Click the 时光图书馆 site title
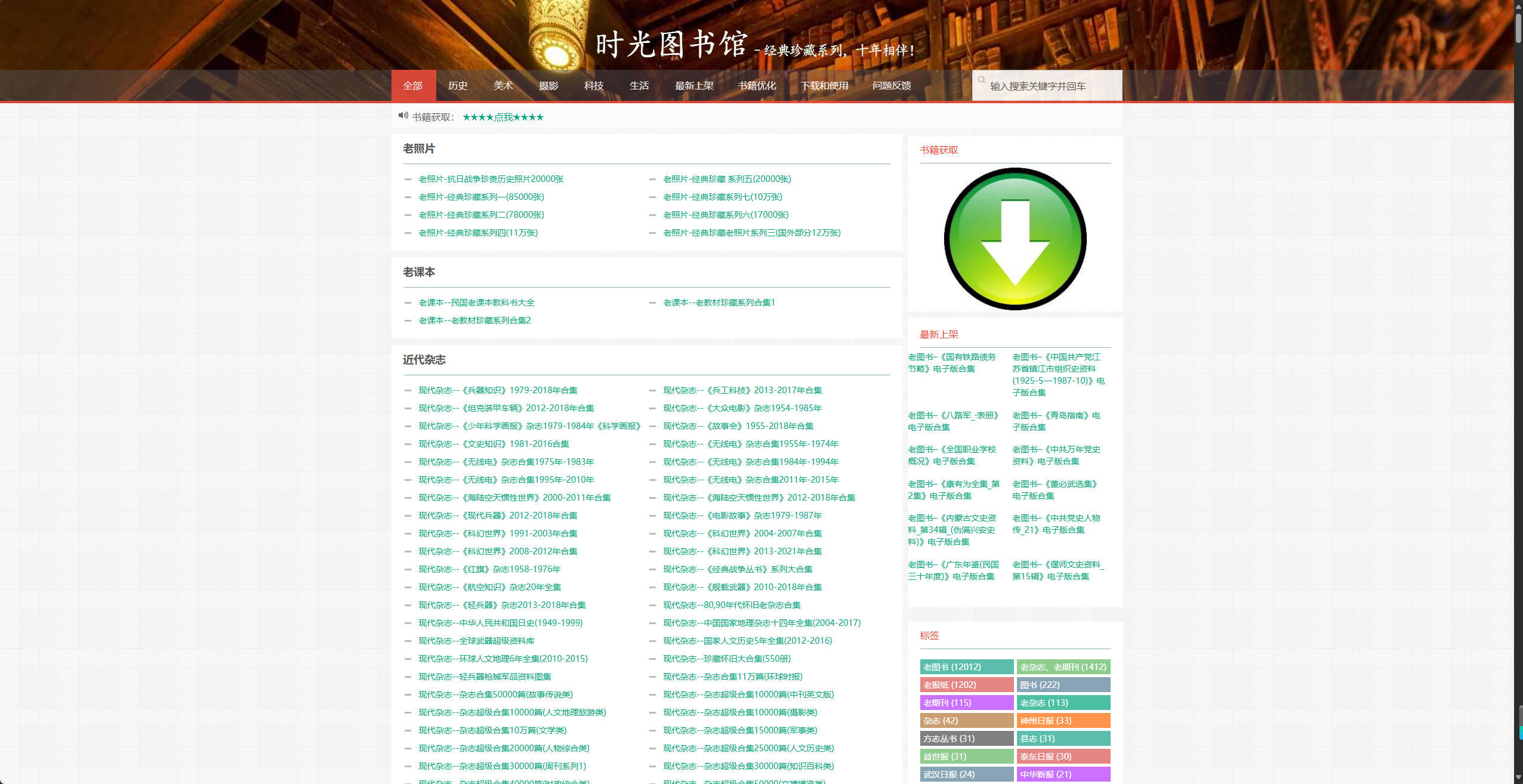Image resolution: width=1523 pixels, height=784 pixels. [671, 44]
